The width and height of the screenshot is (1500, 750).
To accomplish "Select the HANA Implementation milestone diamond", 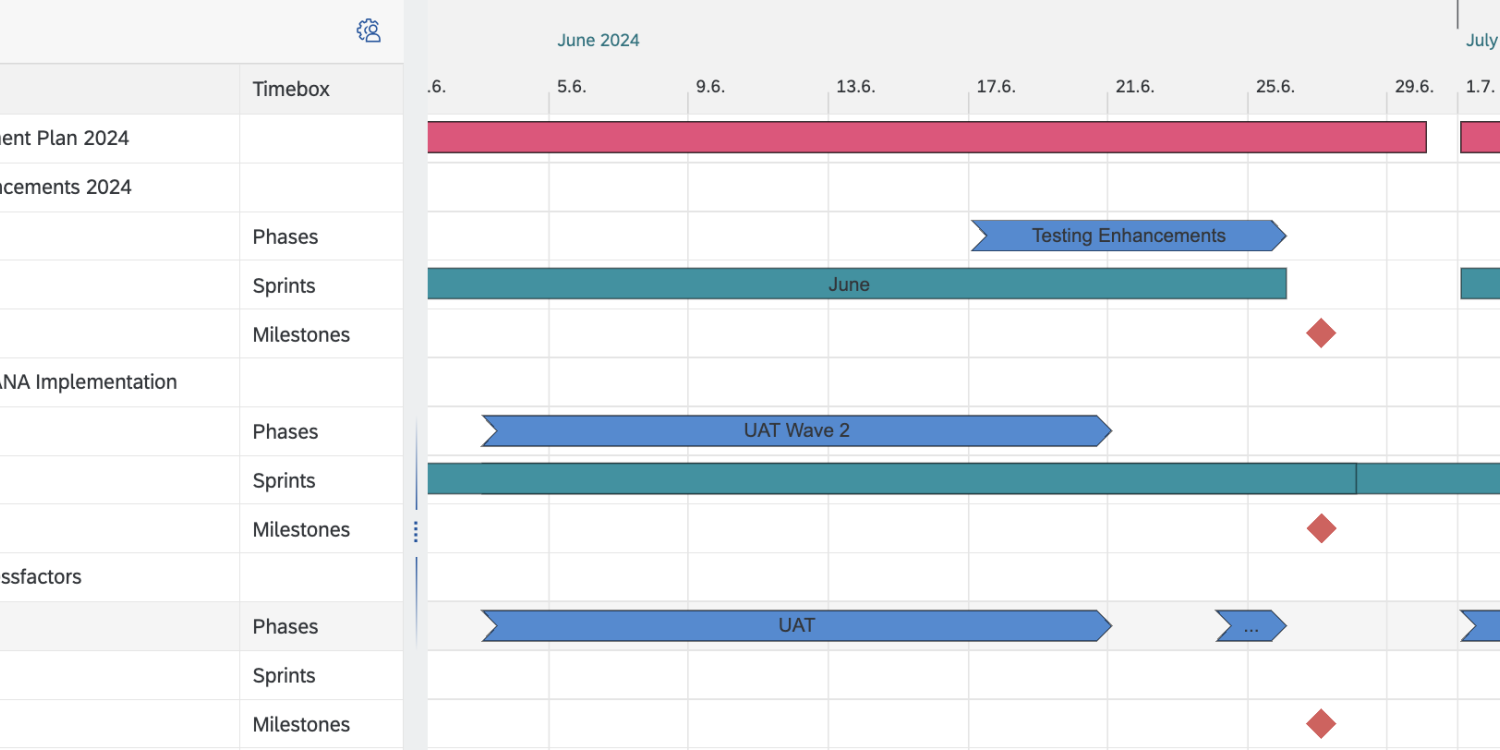I will 1321,529.
